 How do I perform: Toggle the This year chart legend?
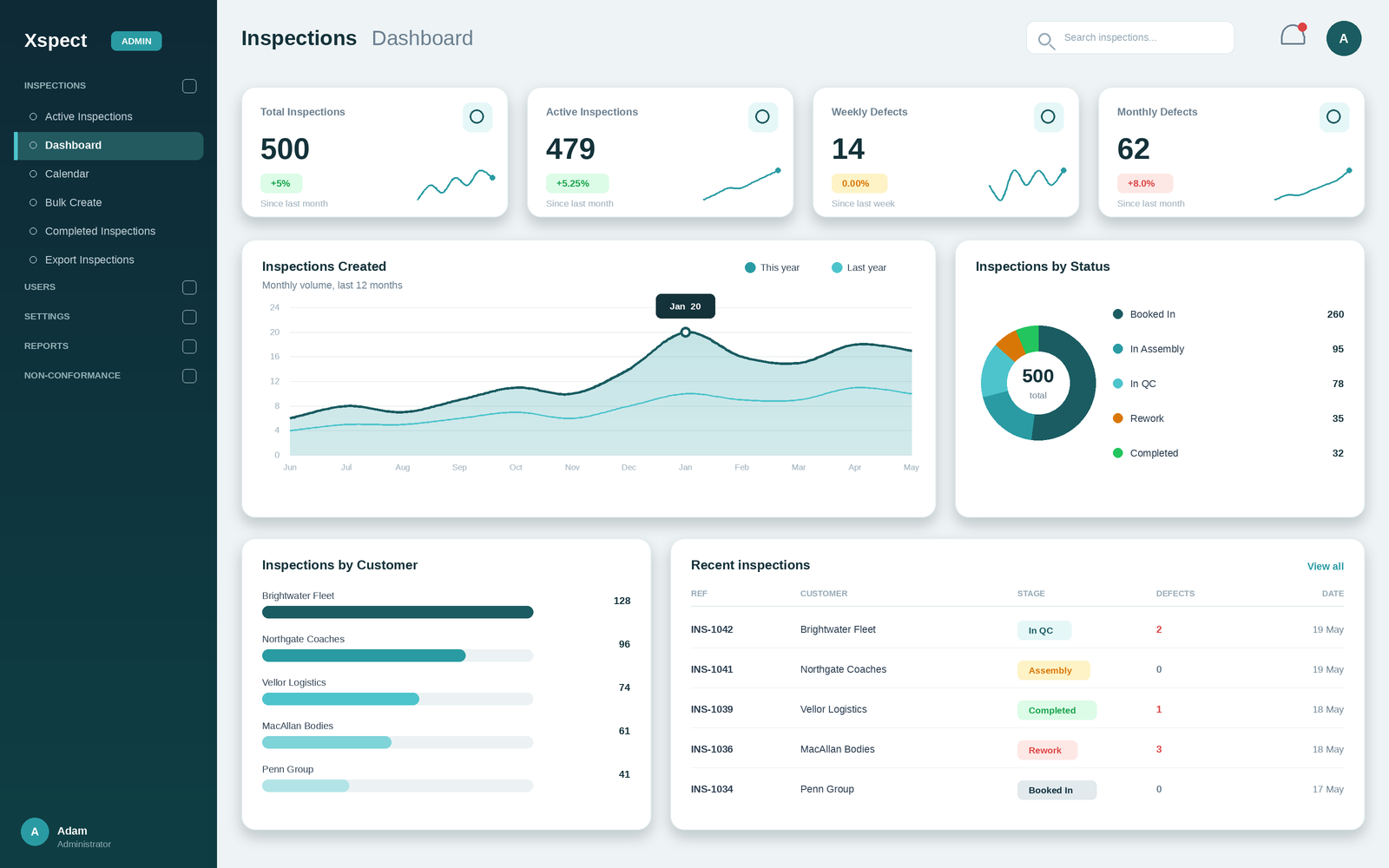[x=772, y=267]
